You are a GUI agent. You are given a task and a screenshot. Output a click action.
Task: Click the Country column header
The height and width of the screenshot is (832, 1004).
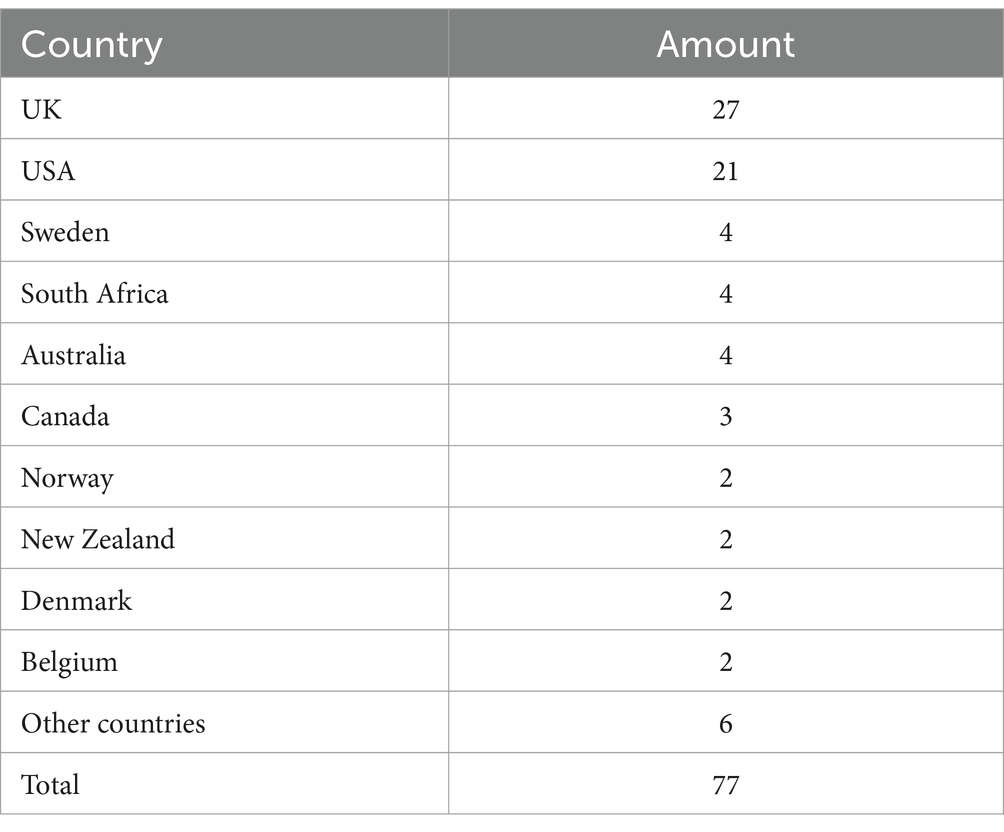[92, 45]
